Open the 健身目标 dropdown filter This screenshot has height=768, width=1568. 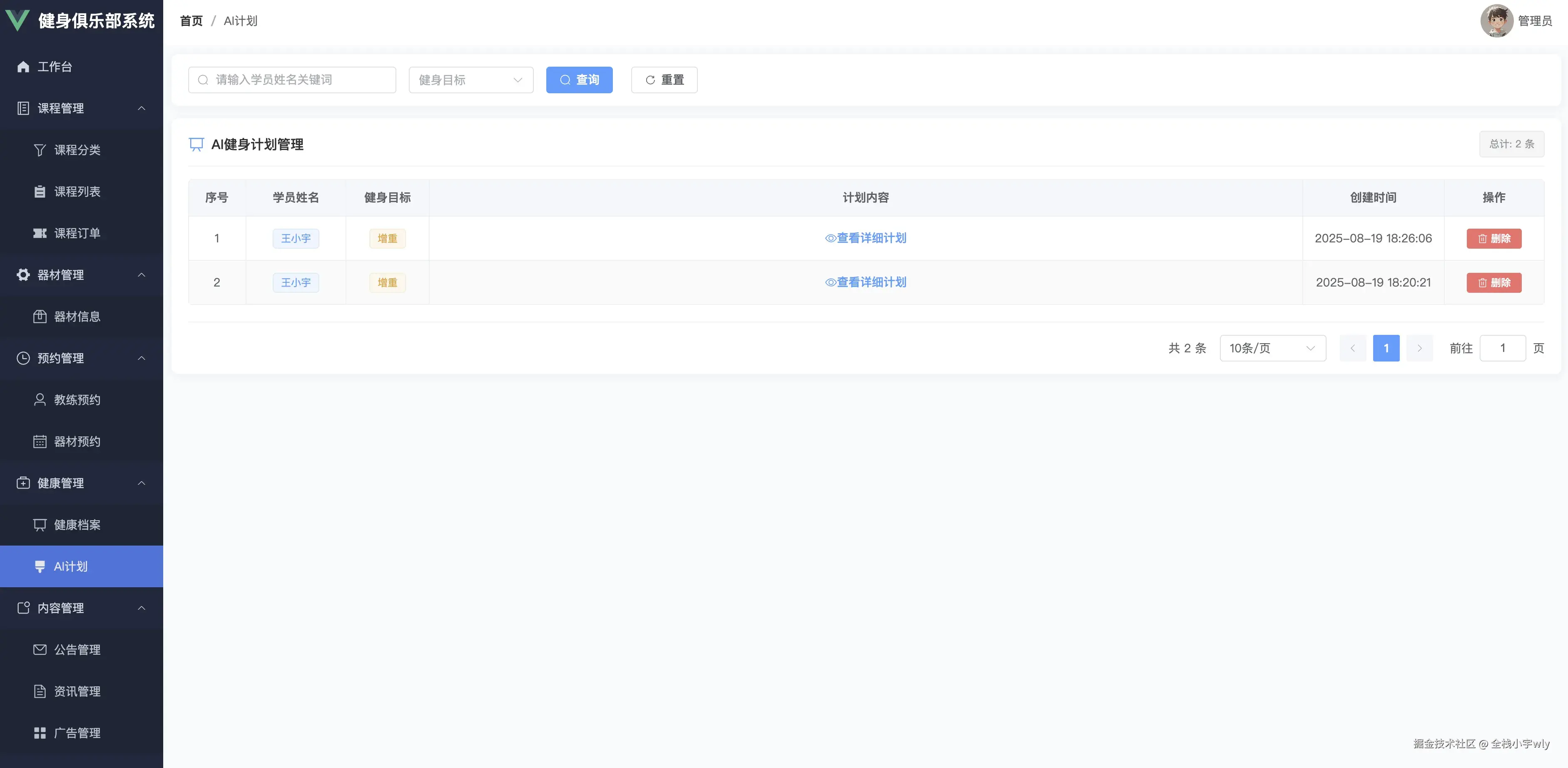pyautogui.click(x=470, y=80)
